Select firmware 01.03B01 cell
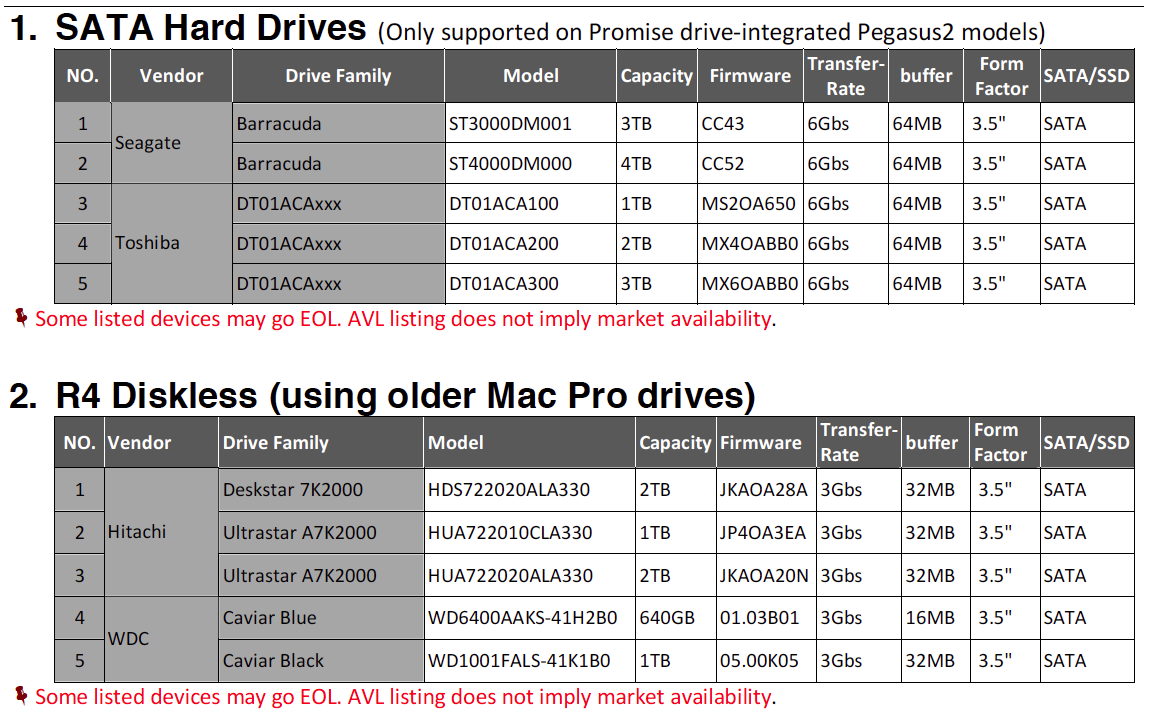 (766, 618)
